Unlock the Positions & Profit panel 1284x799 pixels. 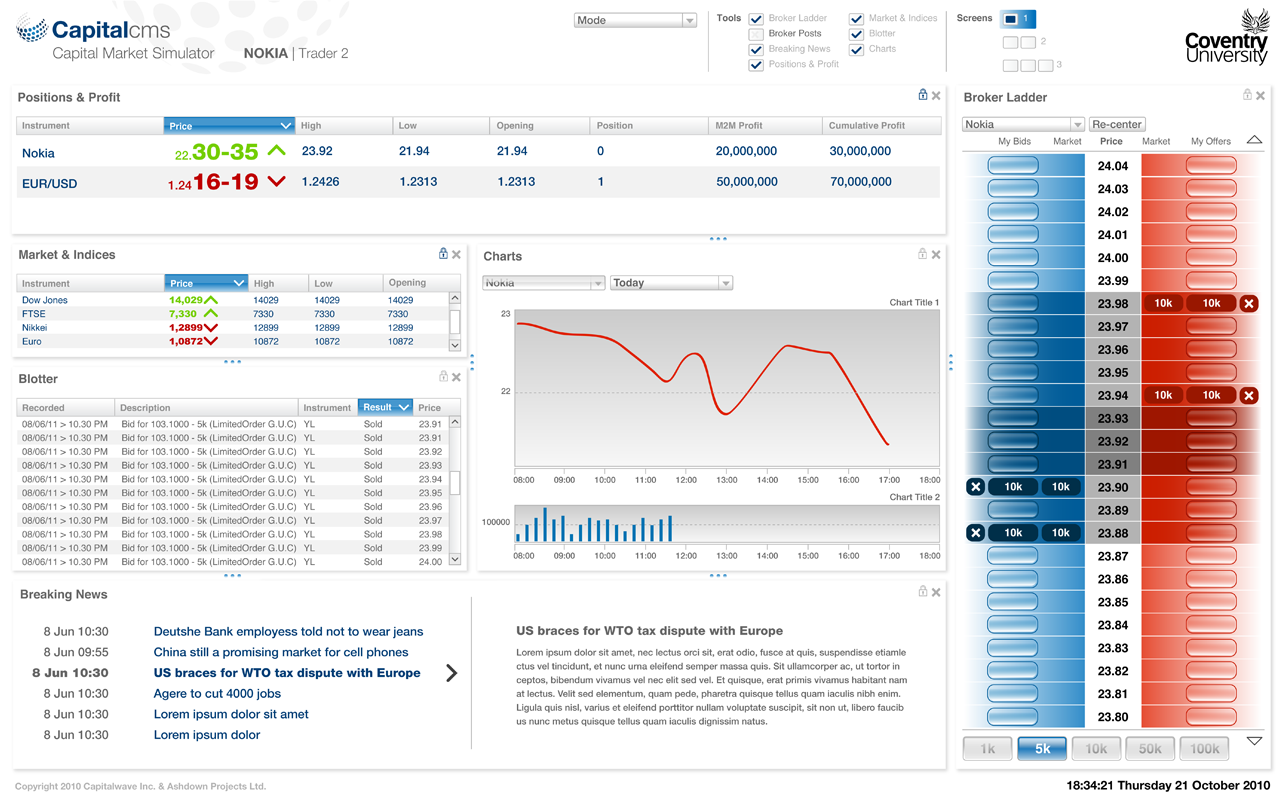coord(922,94)
